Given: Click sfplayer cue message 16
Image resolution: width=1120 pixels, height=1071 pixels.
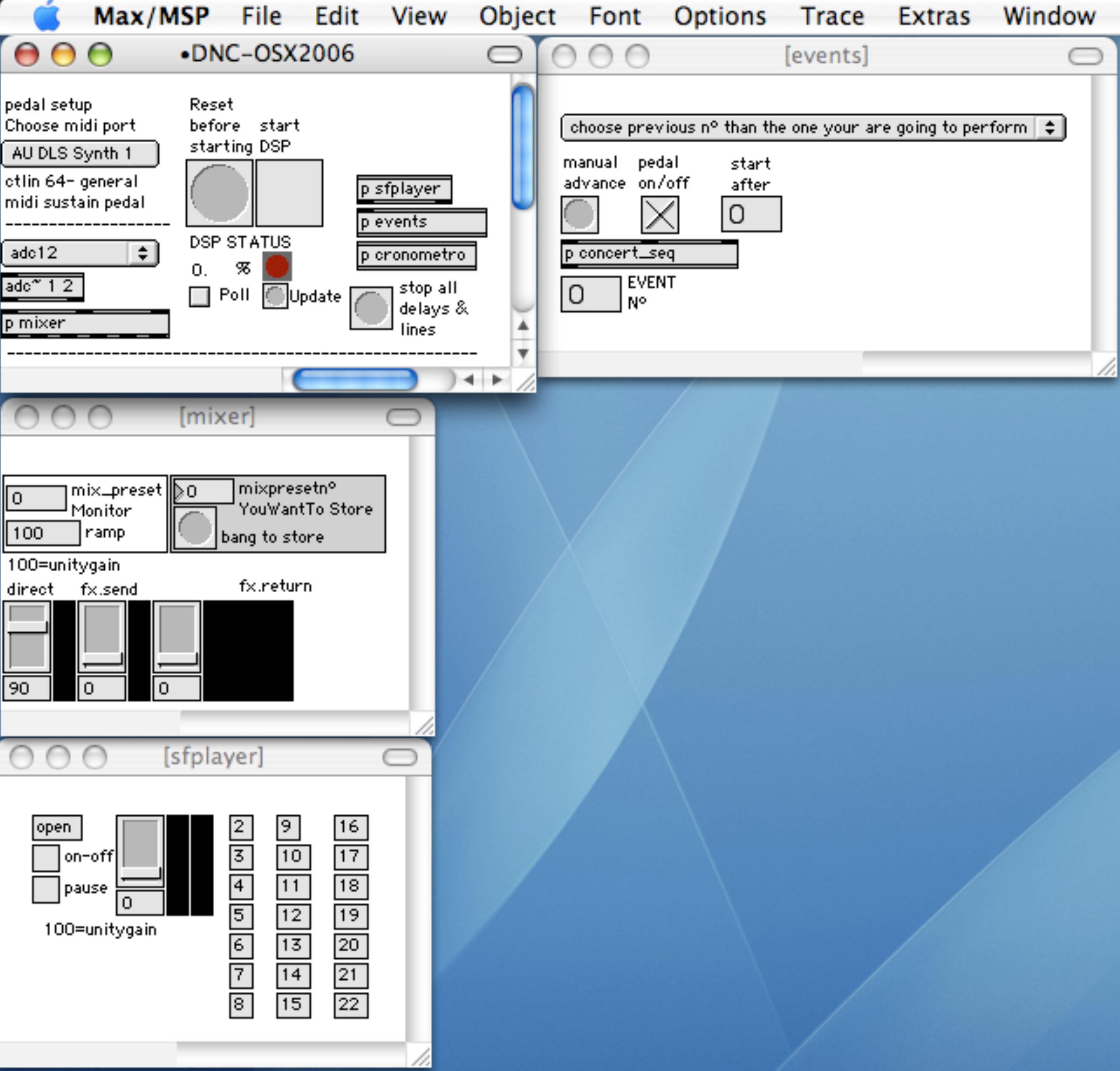Looking at the screenshot, I should point(351,827).
